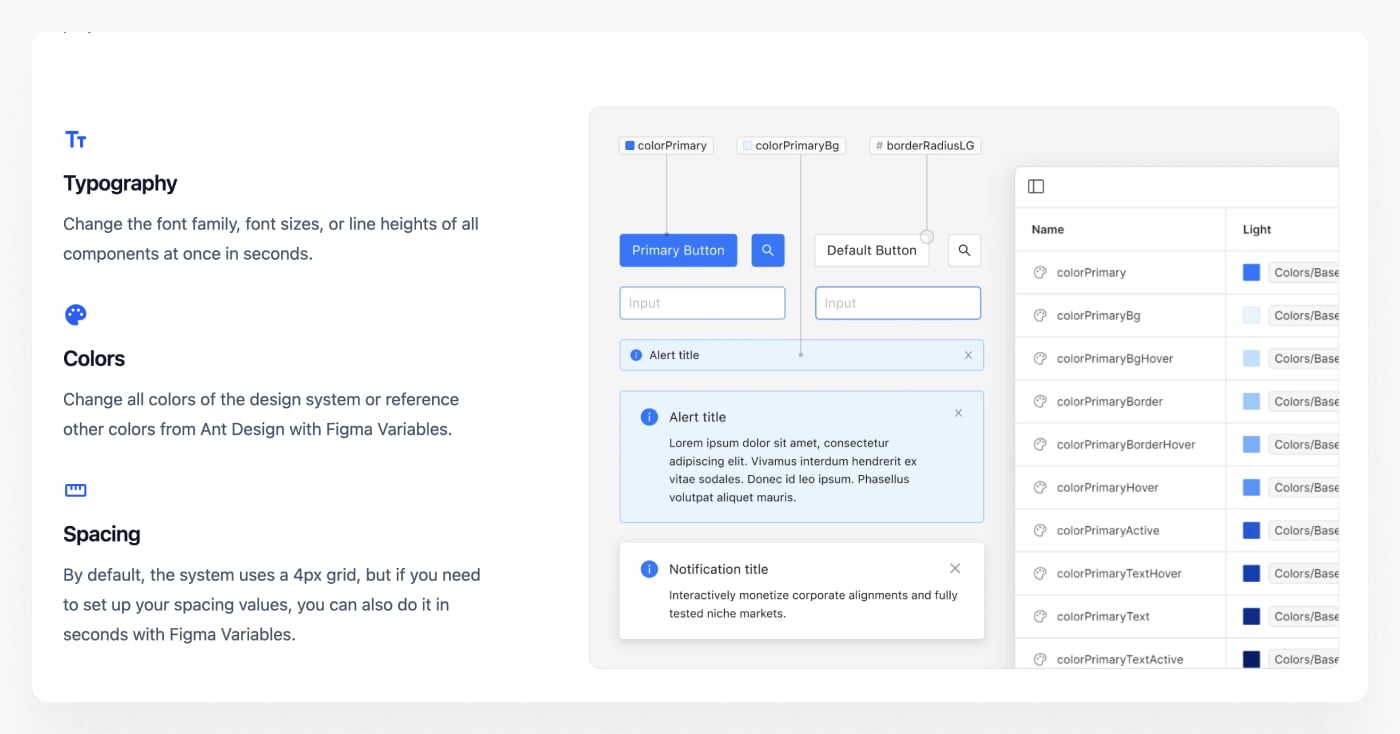This screenshot has height=734, width=1400.
Task: Click the info icon in Notification title
Action: click(x=649, y=569)
